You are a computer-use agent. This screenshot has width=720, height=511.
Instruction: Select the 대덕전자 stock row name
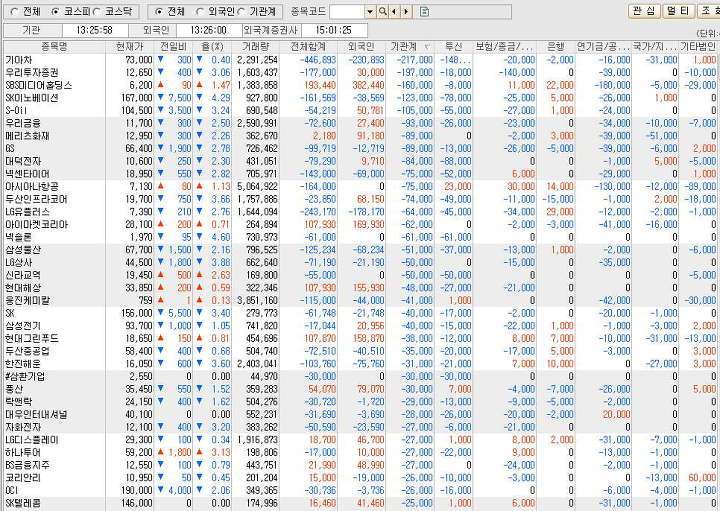[23, 161]
